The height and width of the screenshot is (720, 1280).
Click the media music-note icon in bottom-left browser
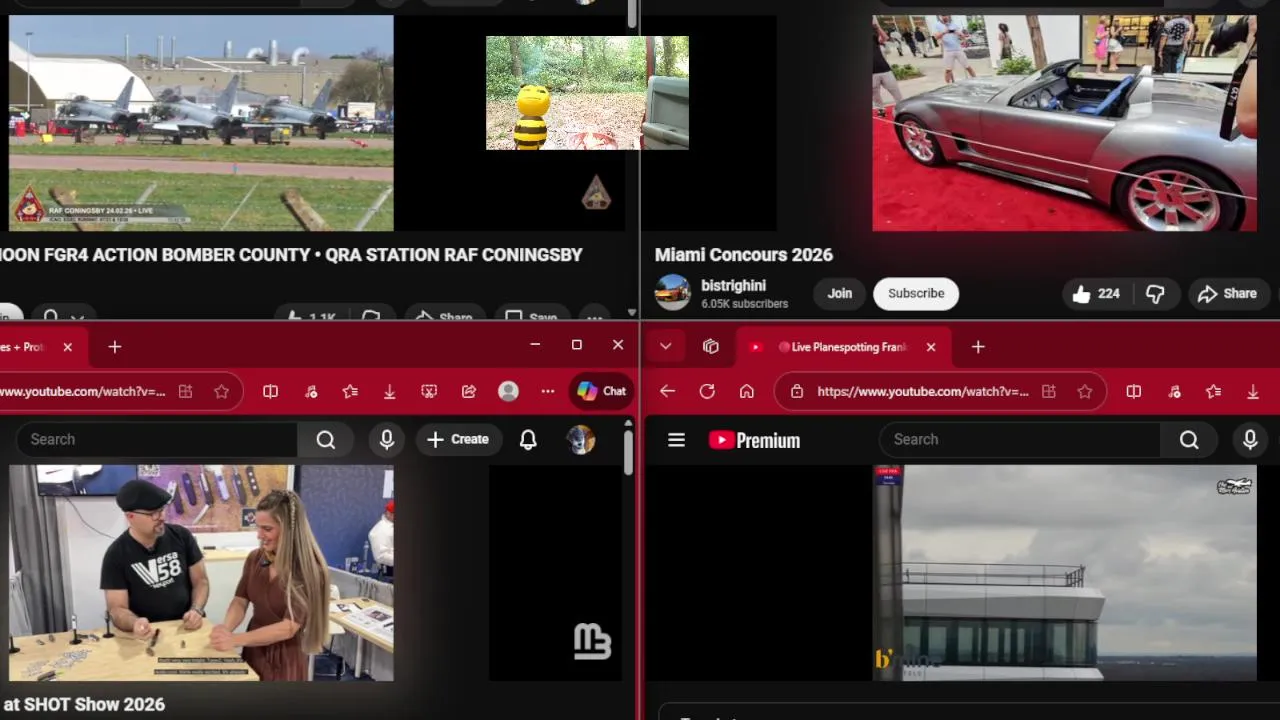click(311, 392)
